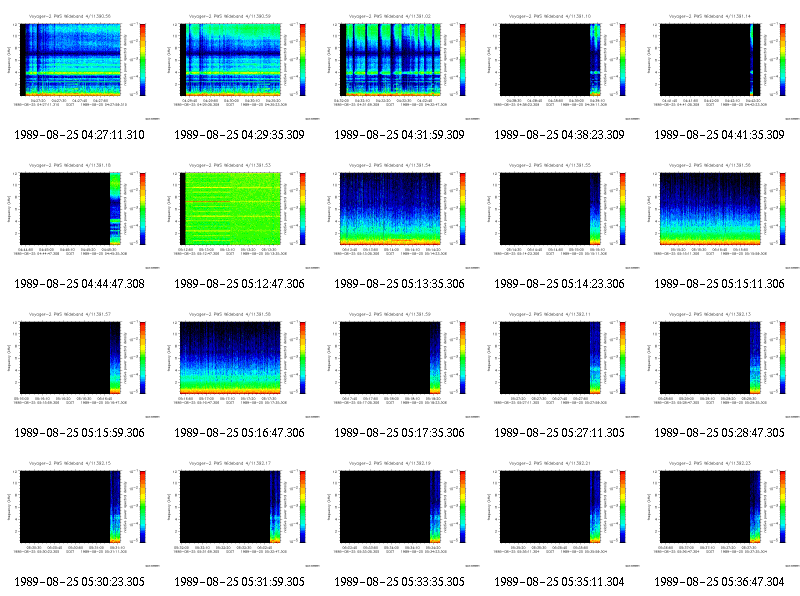The width and height of the screenshot is (800, 596).
Task: Click caption 1989-08-25 04:27:11.310
Action: [80, 135]
